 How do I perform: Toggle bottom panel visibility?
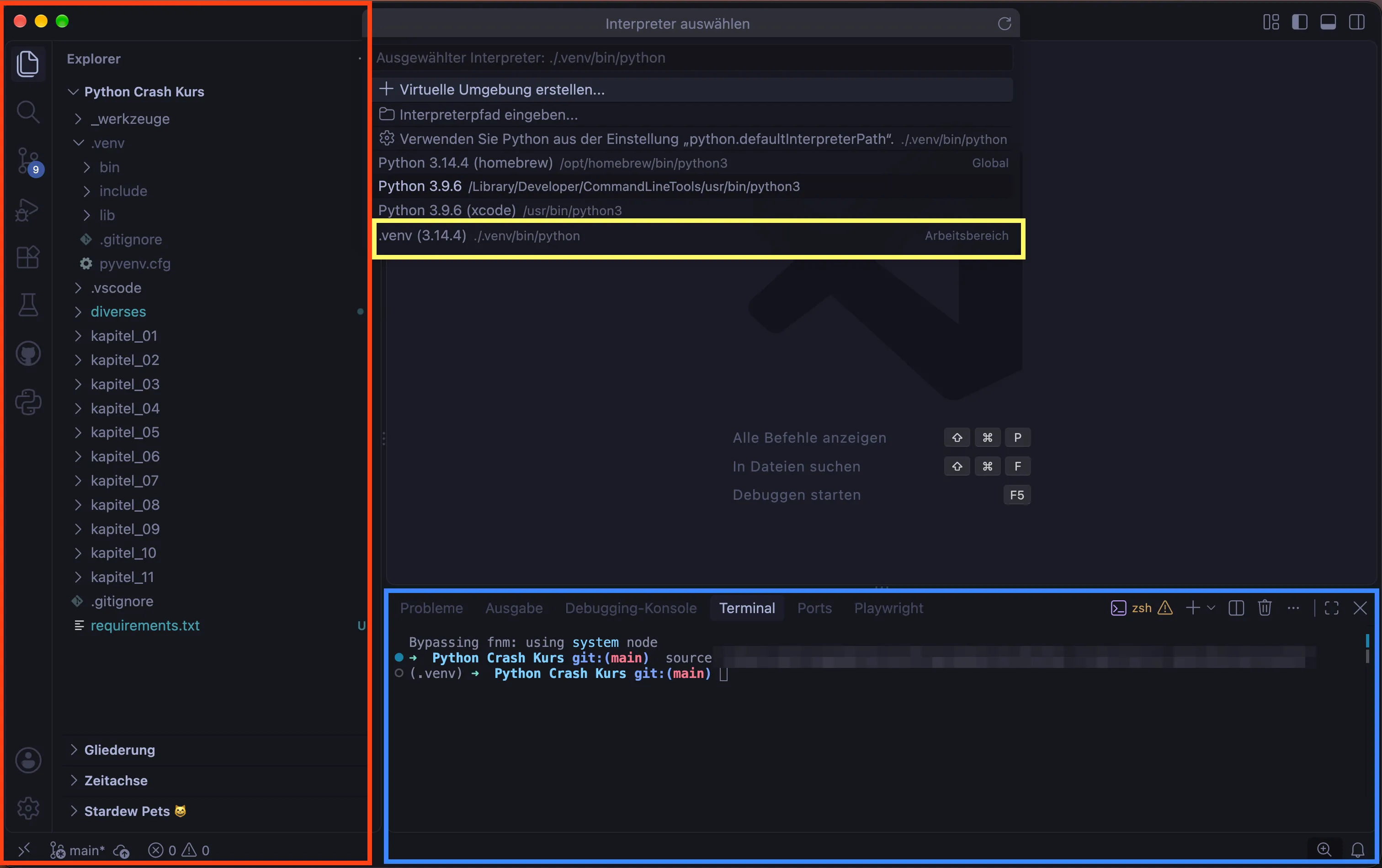coord(1328,22)
